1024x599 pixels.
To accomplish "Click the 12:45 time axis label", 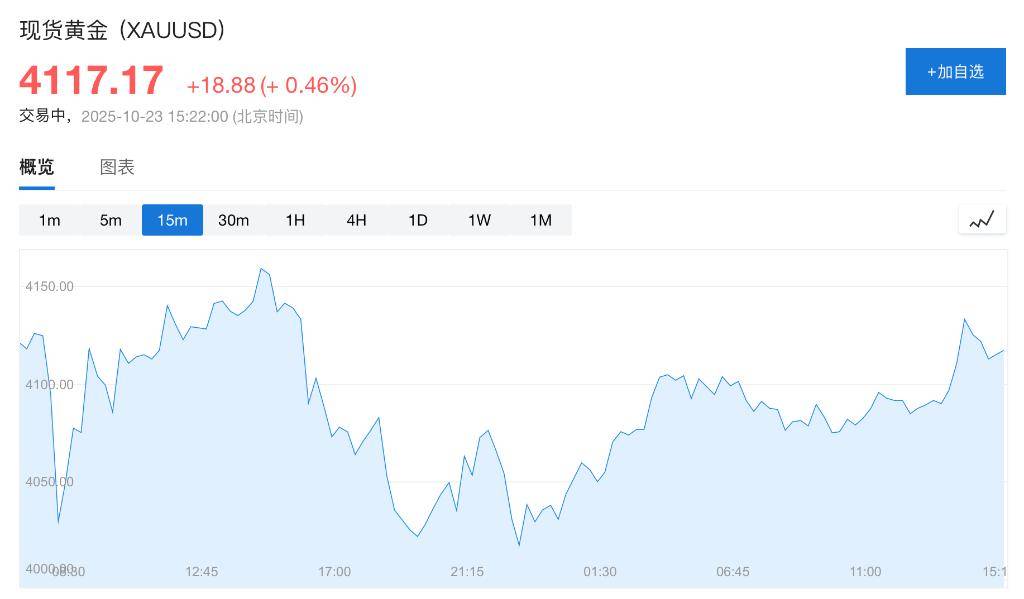I will pos(201,572).
